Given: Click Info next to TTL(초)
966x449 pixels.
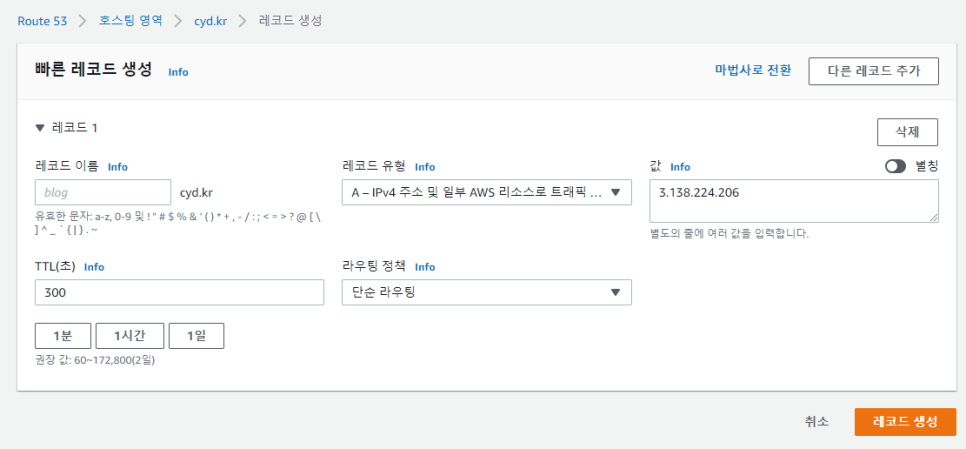Looking at the screenshot, I should [x=94, y=267].
